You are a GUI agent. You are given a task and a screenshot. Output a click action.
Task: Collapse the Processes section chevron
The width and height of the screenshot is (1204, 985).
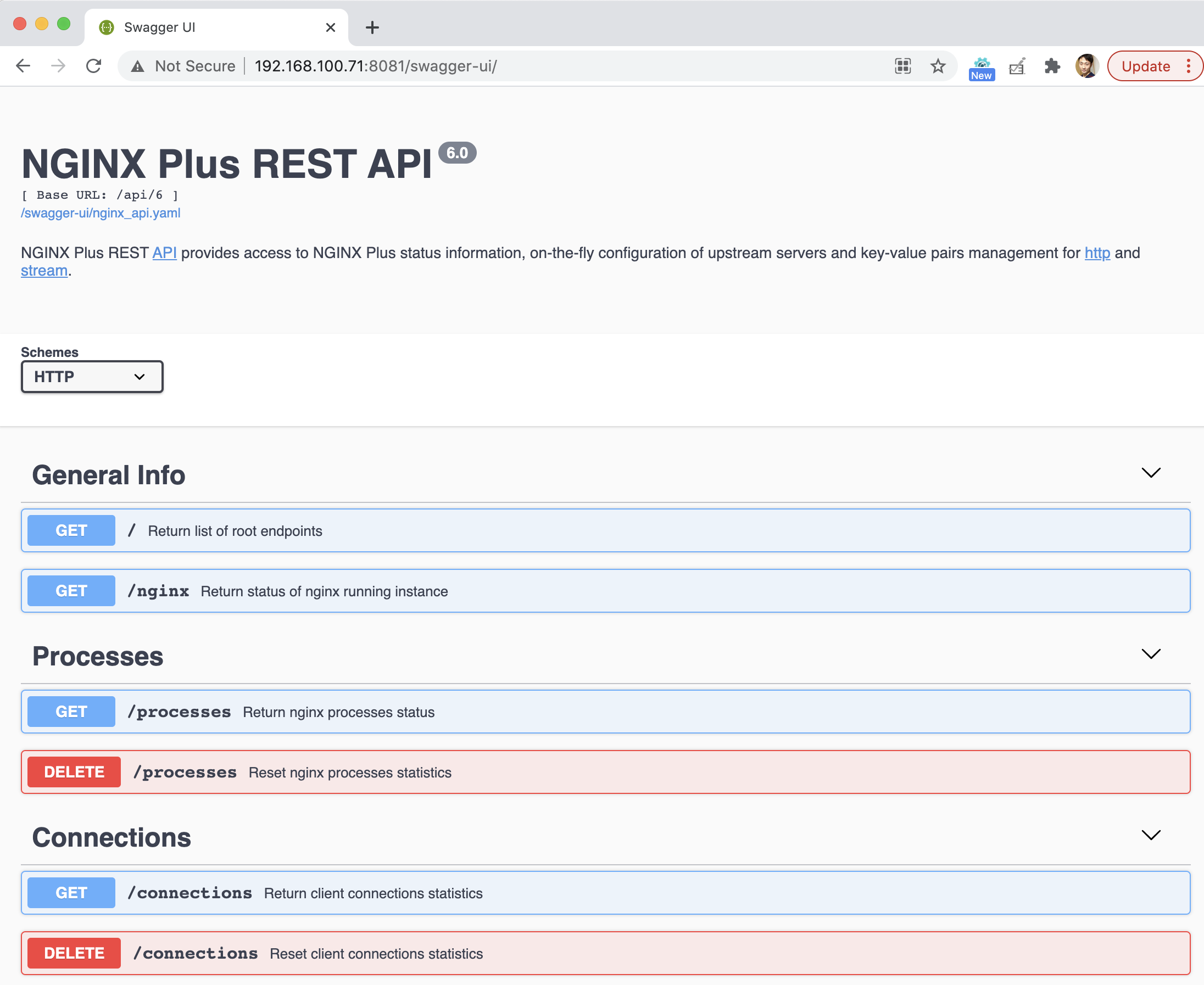1151,653
